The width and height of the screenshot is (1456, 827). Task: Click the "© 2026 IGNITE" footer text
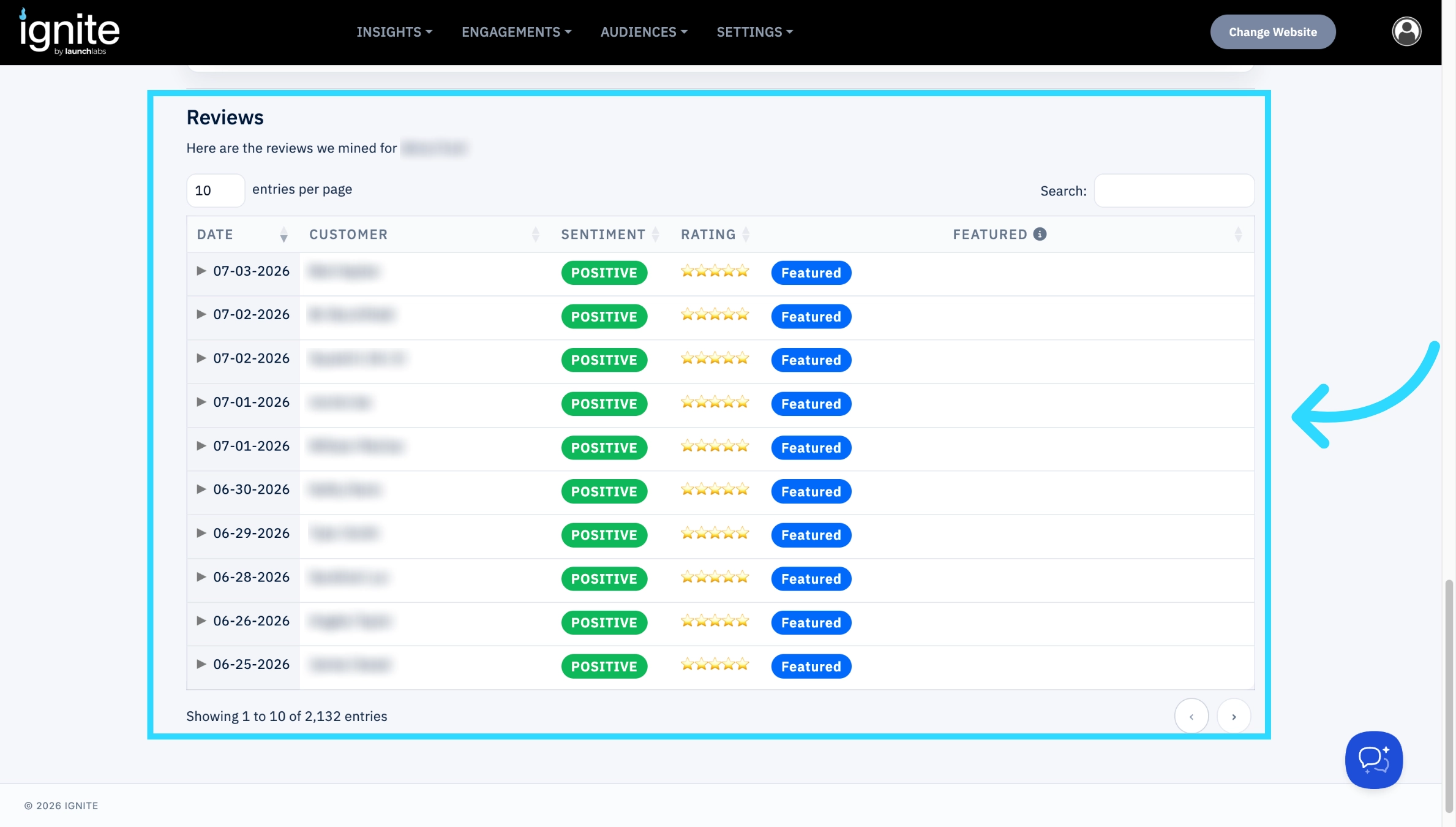(61, 806)
